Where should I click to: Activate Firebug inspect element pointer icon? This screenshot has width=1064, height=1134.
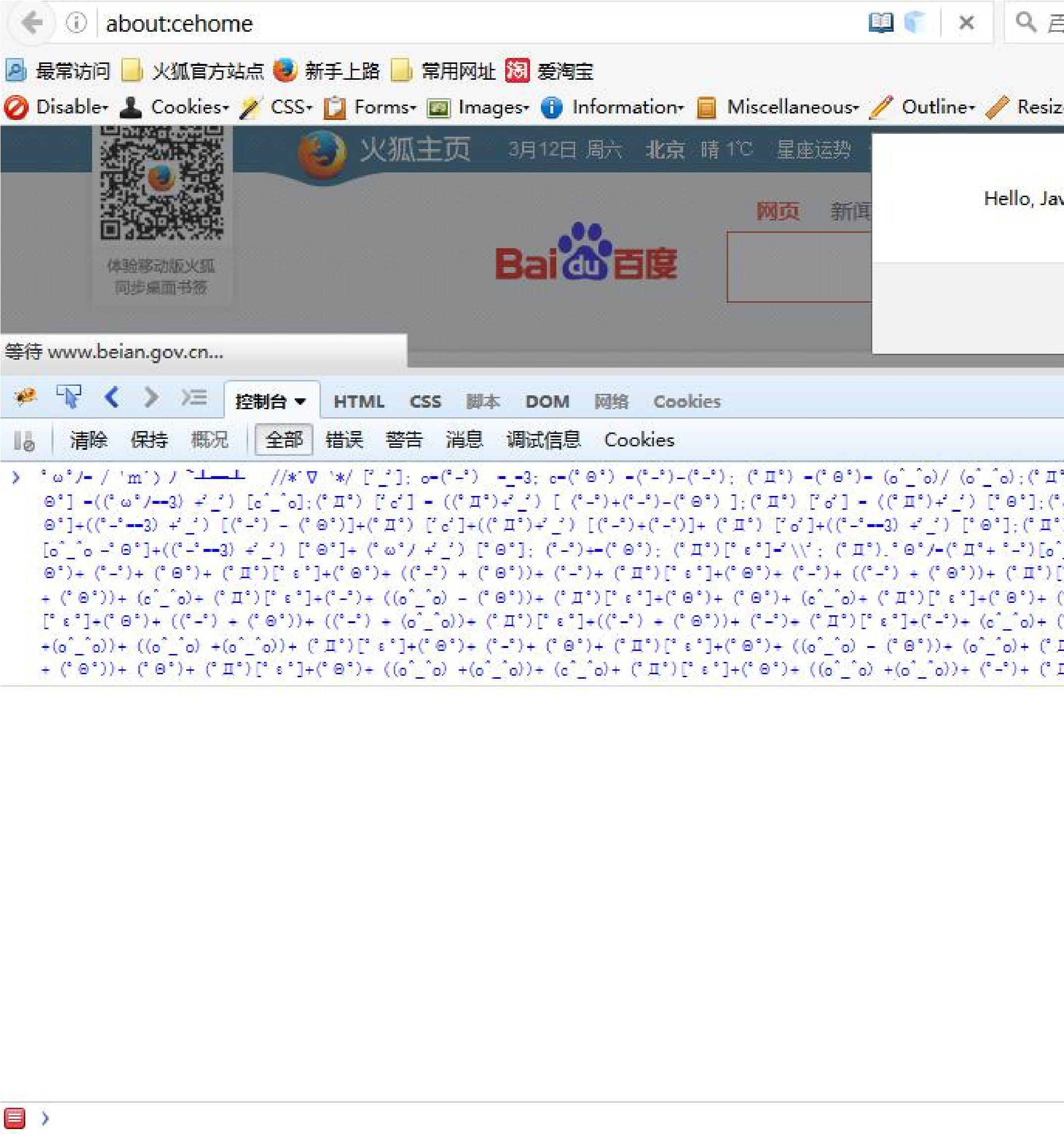coord(68,396)
